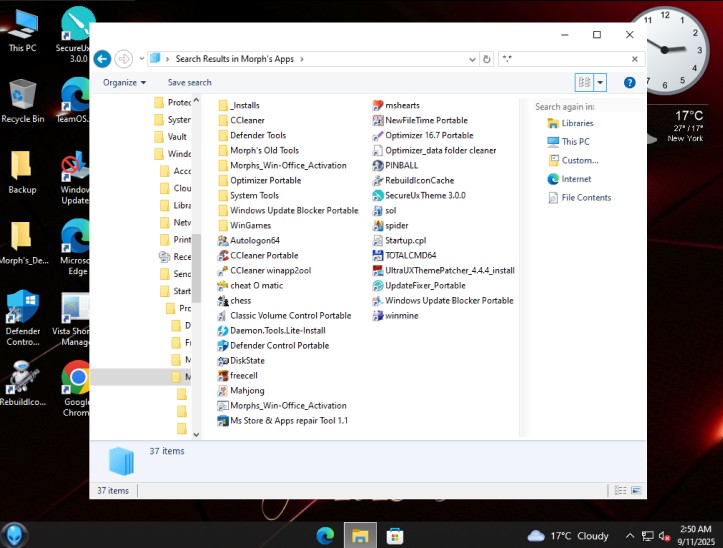The width and height of the screenshot is (723, 548).
Task: Open Microsoft Edge from taskbar
Action: click(326, 536)
